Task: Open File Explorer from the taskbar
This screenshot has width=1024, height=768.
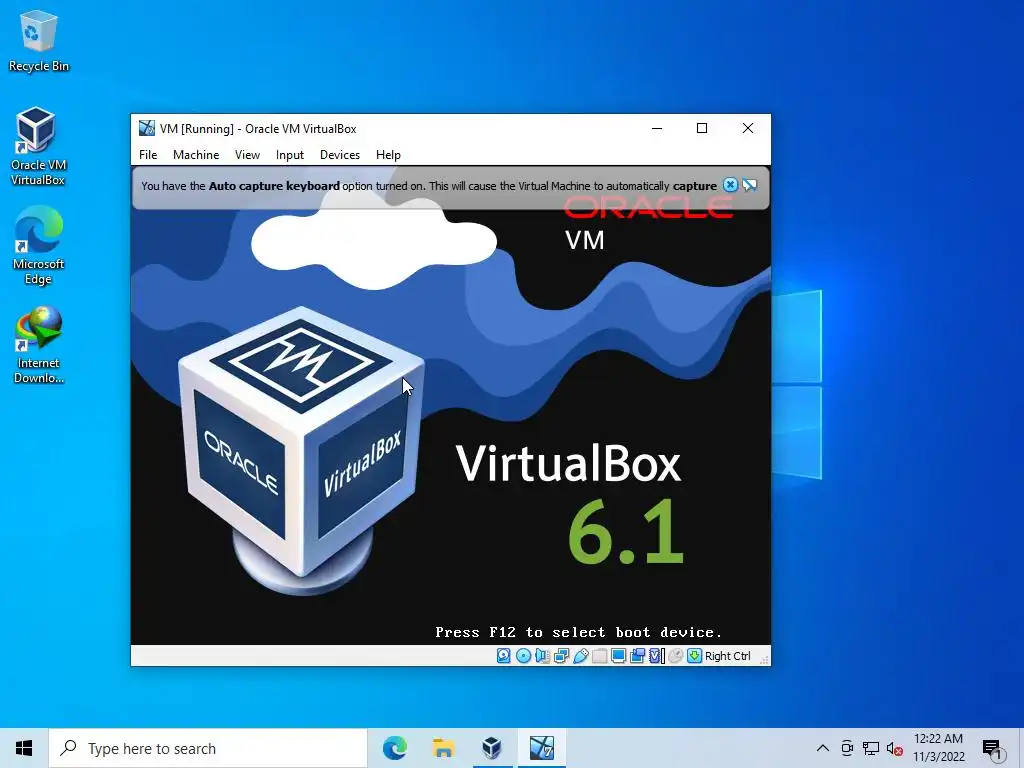Action: [x=443, y=748]
